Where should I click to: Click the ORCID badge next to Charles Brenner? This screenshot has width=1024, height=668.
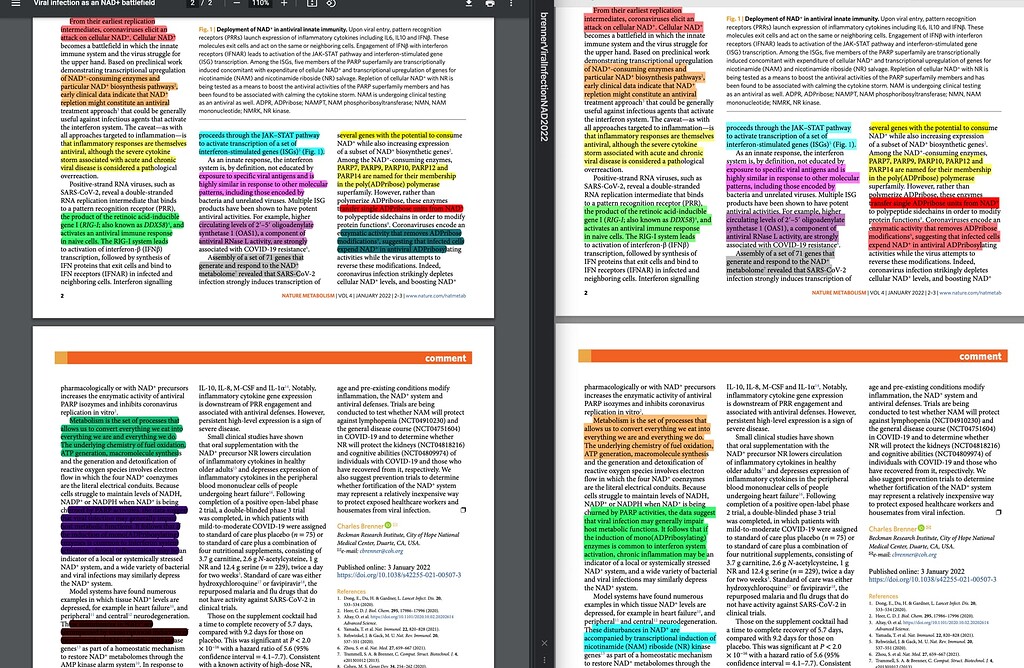pyautogui.click(x=388, y=525)
